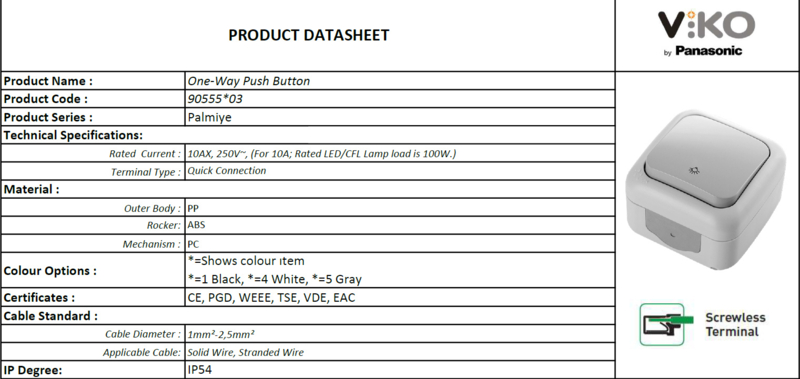Click the Rocker ABS material cell

pyautogui.click(x=400, y=225)
